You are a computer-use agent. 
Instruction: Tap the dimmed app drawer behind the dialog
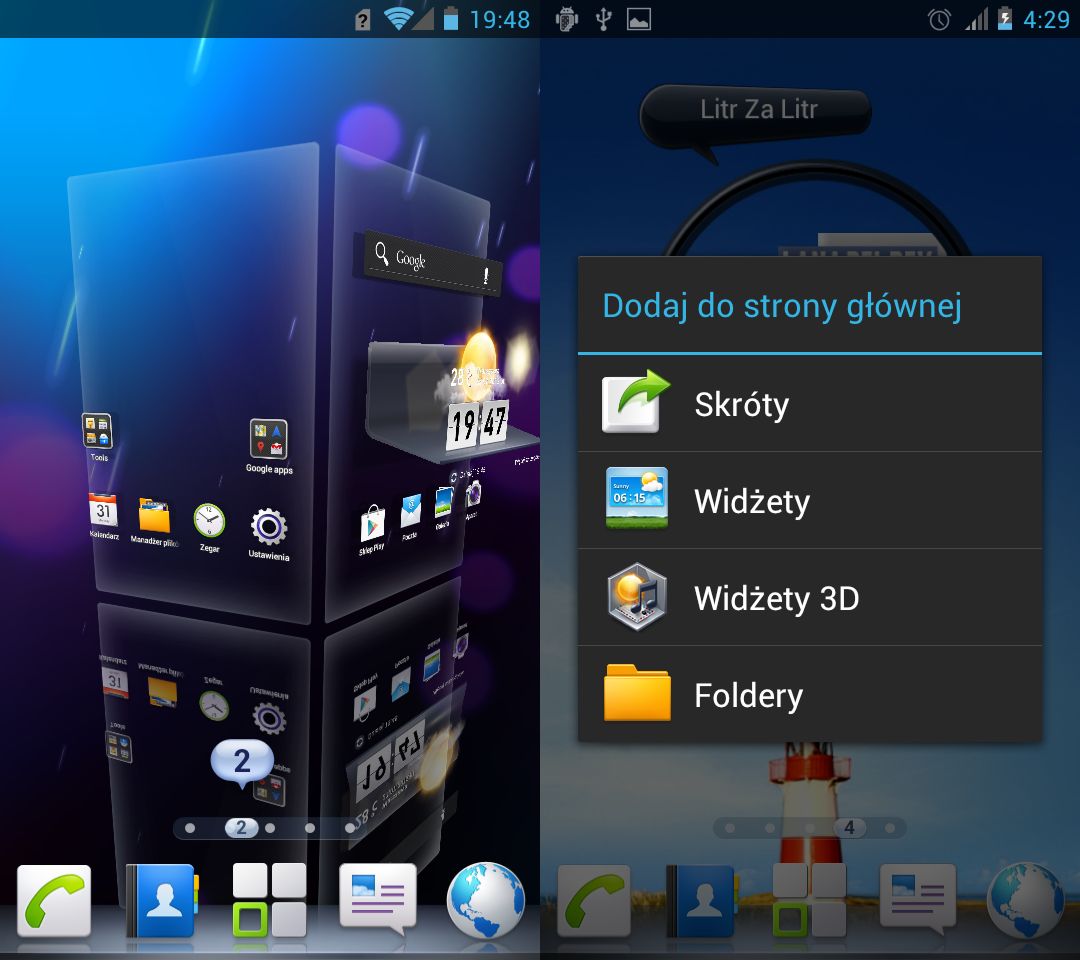pyautogui.click(x=809, y=899)
